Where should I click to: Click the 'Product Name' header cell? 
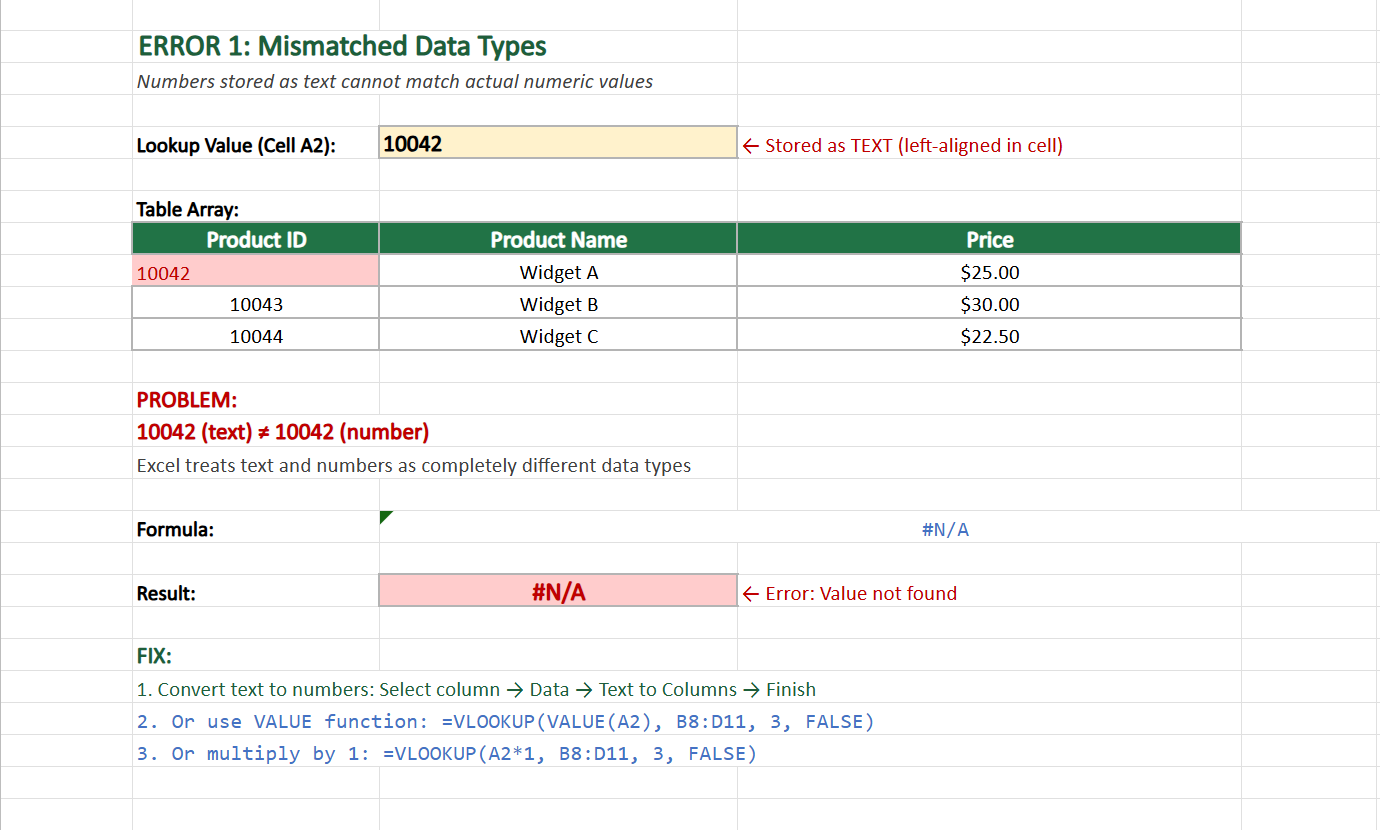[558, 240]
